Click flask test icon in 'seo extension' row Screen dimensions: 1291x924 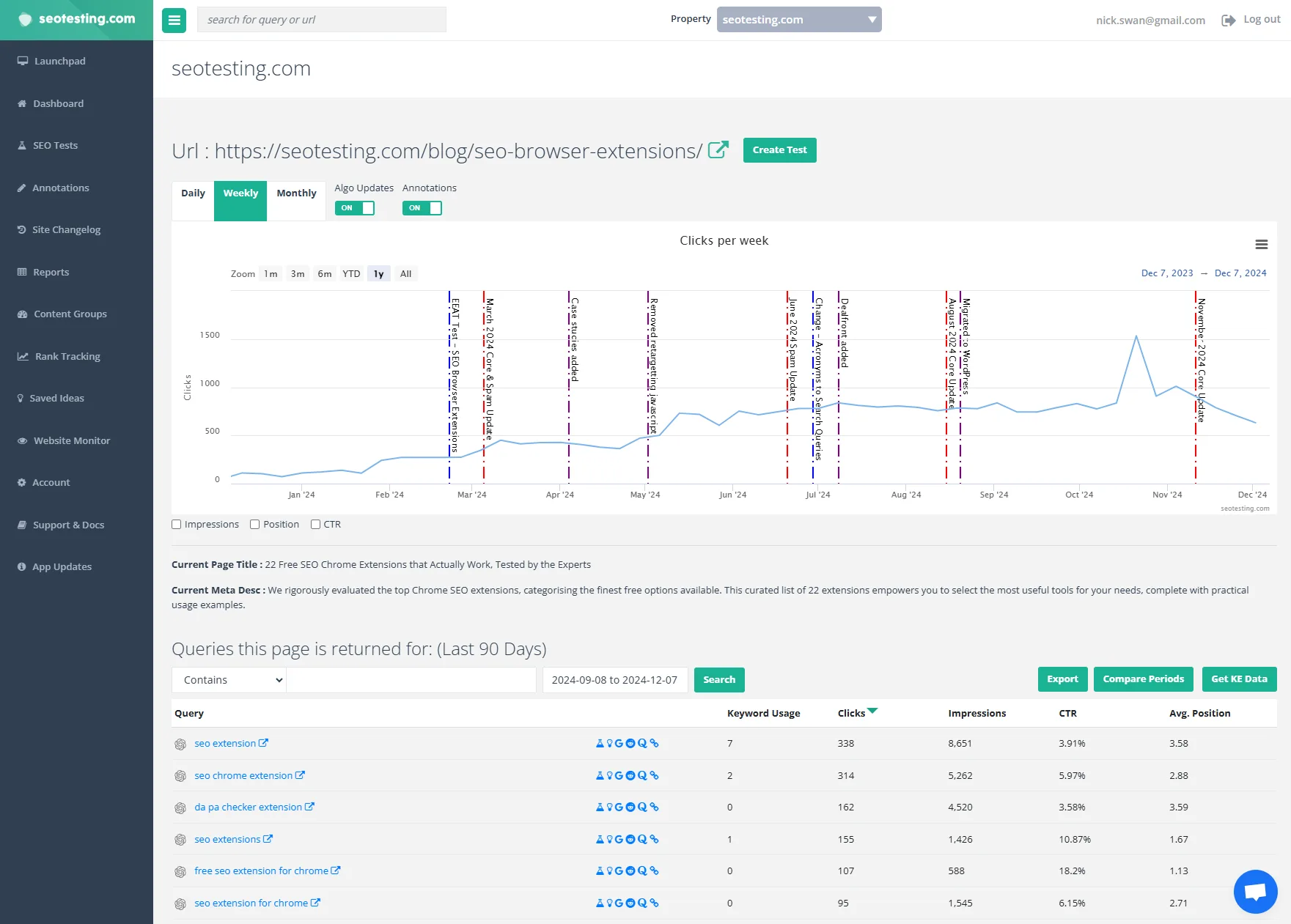600,744
